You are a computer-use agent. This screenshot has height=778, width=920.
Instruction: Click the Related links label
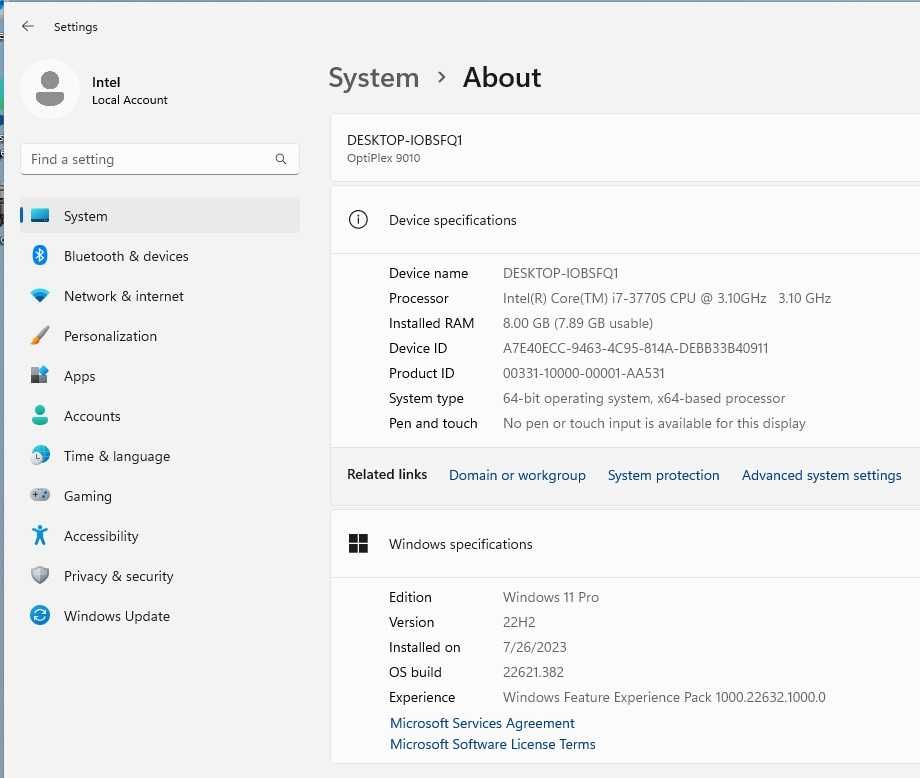pyautogui.click(x=387, y=474)
